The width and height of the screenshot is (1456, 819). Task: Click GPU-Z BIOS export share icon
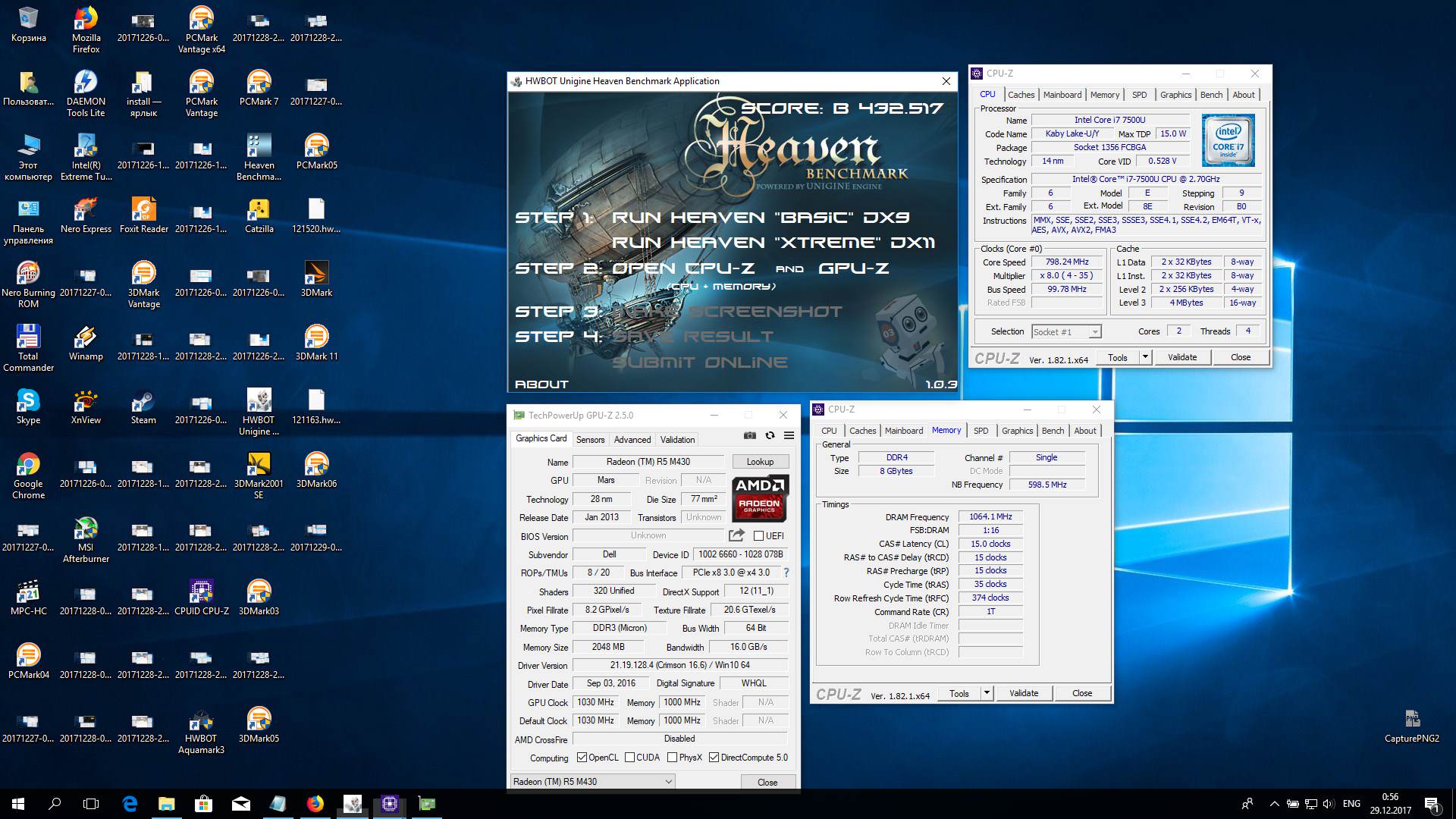click(736, 535)
